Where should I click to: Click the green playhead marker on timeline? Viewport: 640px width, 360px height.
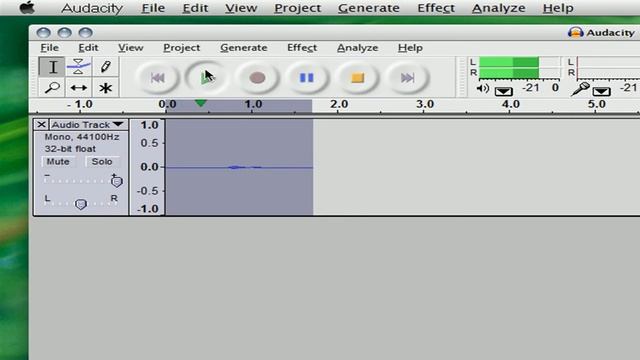click(200, 103)
